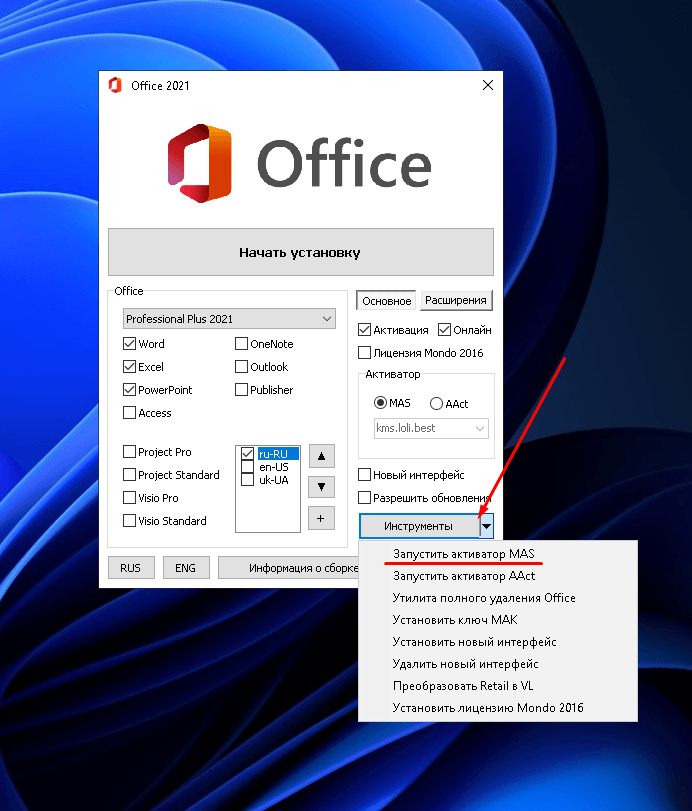Enable the Outlook checkbox
692x811 pixels.
point(241,367)
